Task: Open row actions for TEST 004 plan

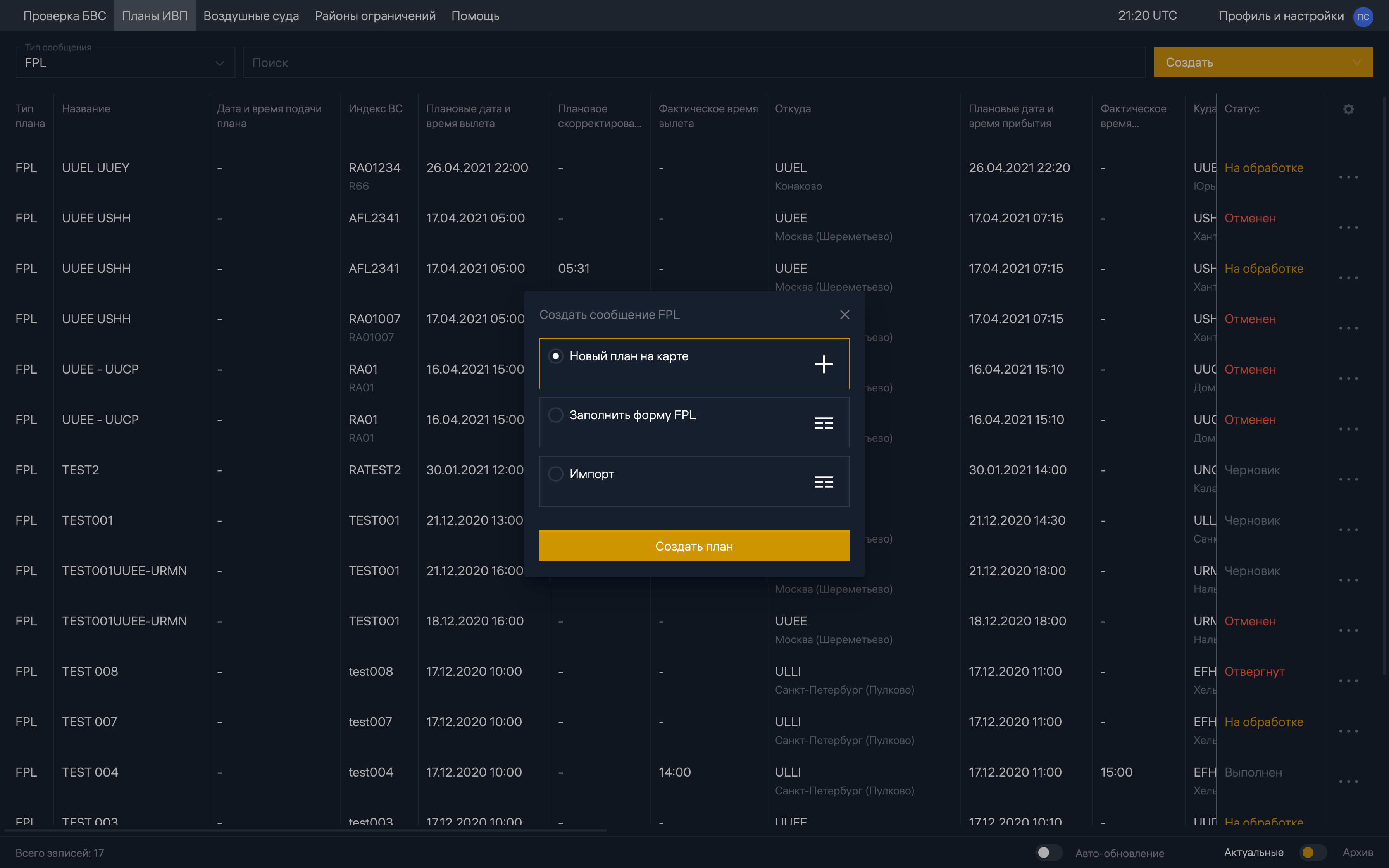Action: pyautogui.click(x=1348, y=781)
